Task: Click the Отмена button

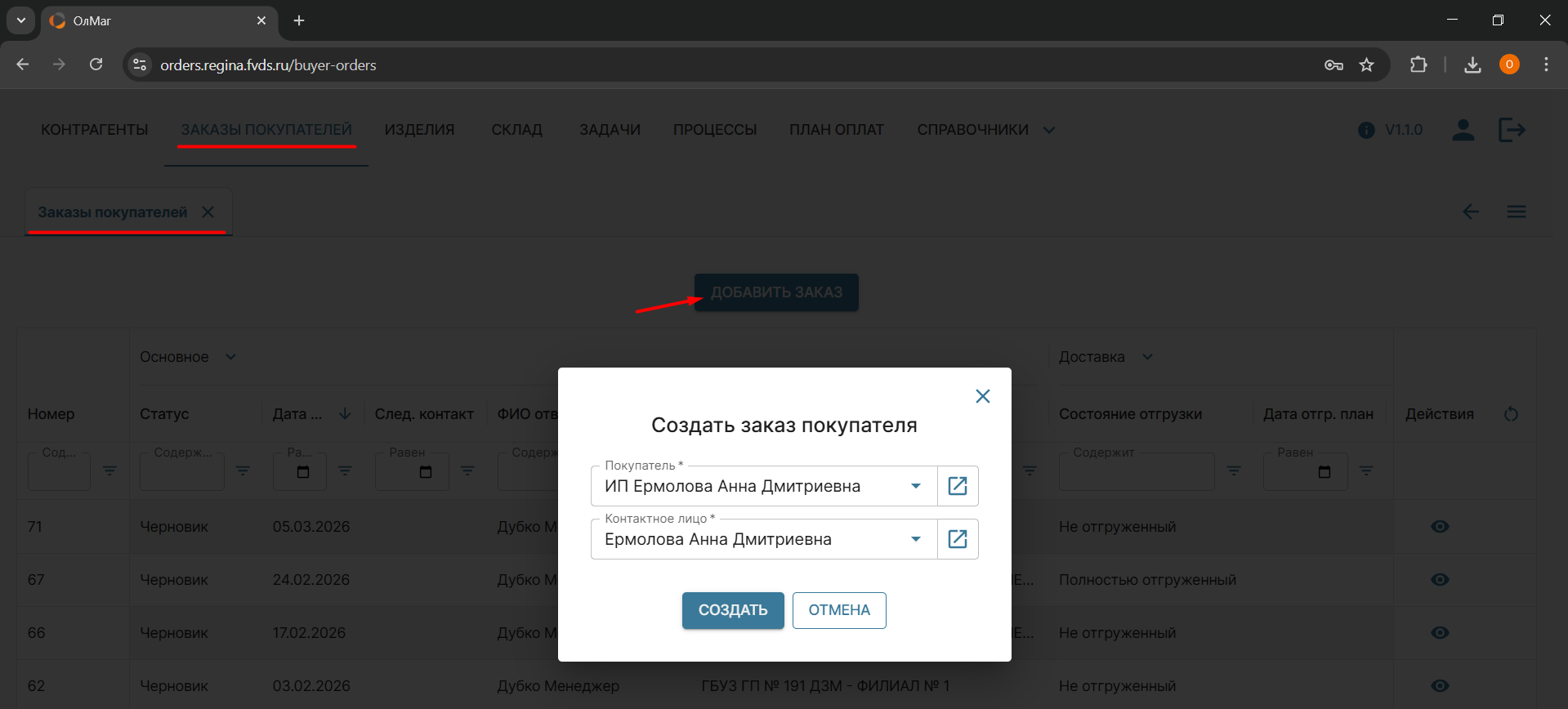Action: pyautogui.click(x=838, y=610)
